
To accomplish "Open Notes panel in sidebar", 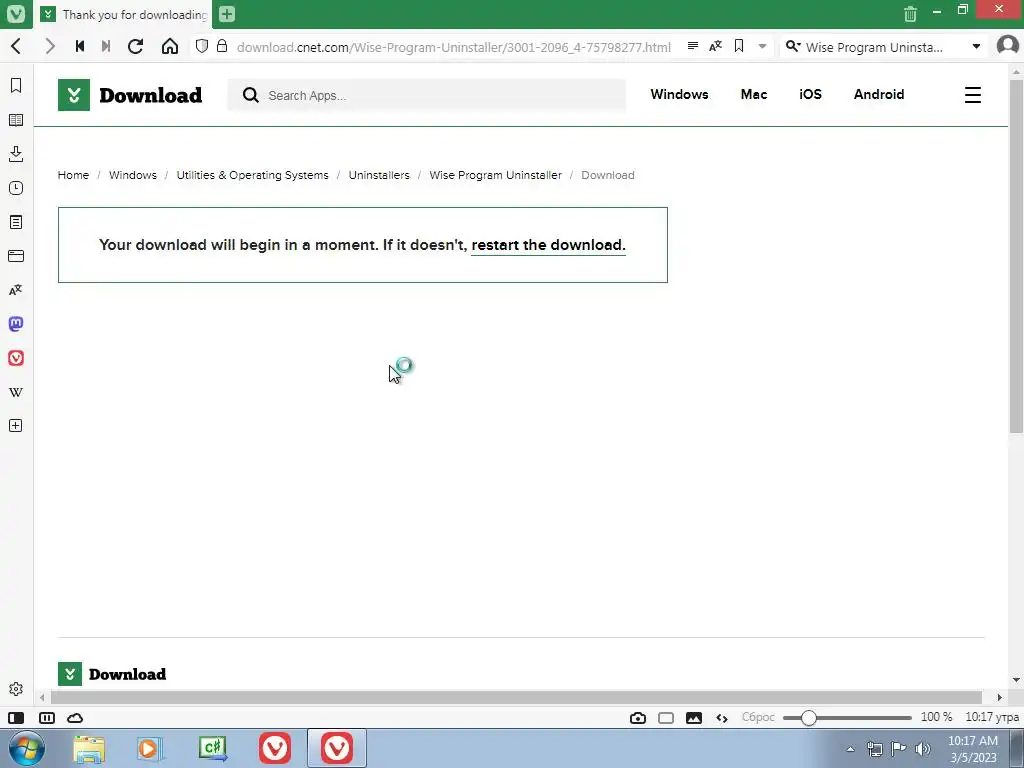I will pyautogui.click(x=16, y=222).
